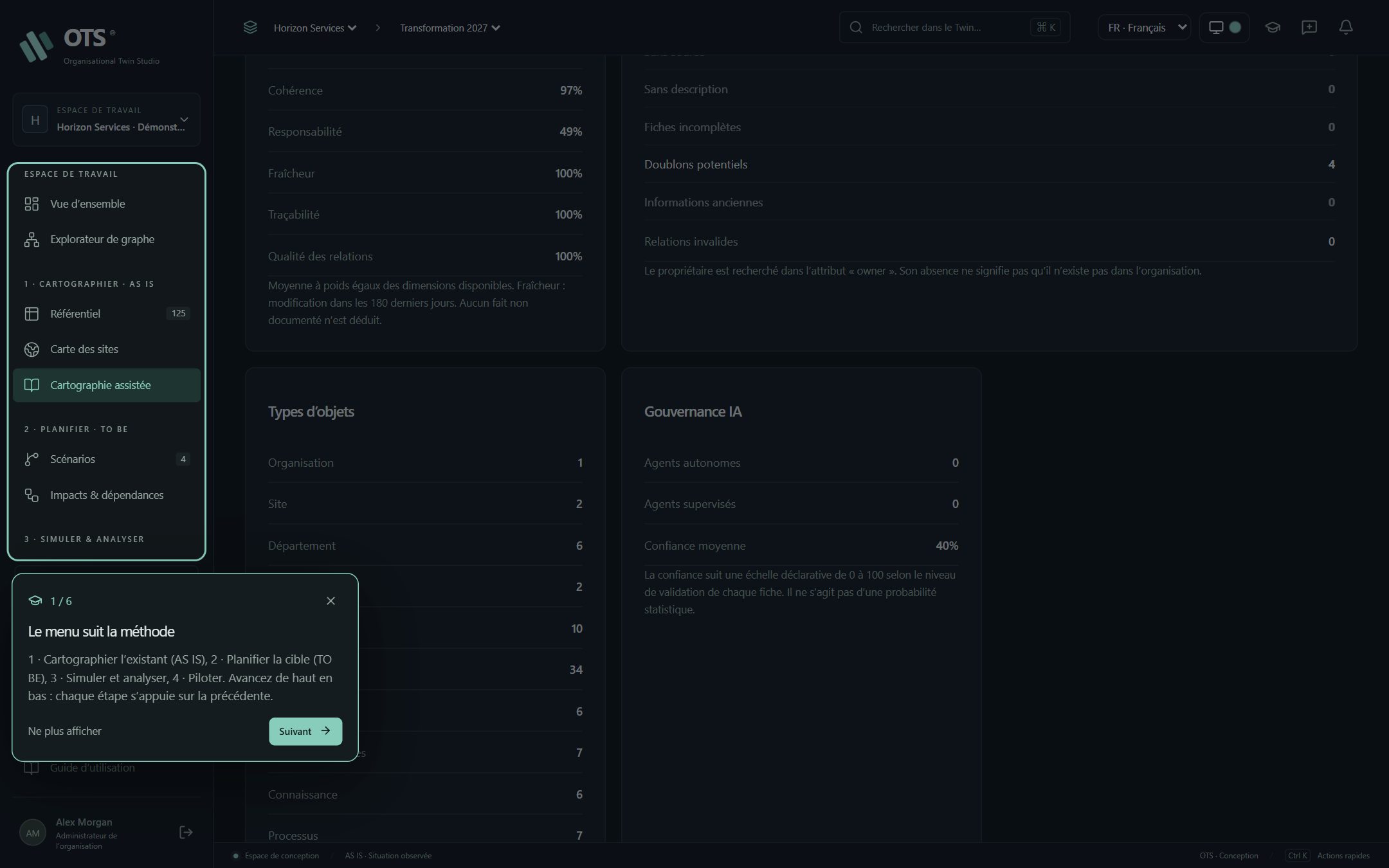Go to Impacts & dépendances
1389x868 pixels.
coord(107,495)
